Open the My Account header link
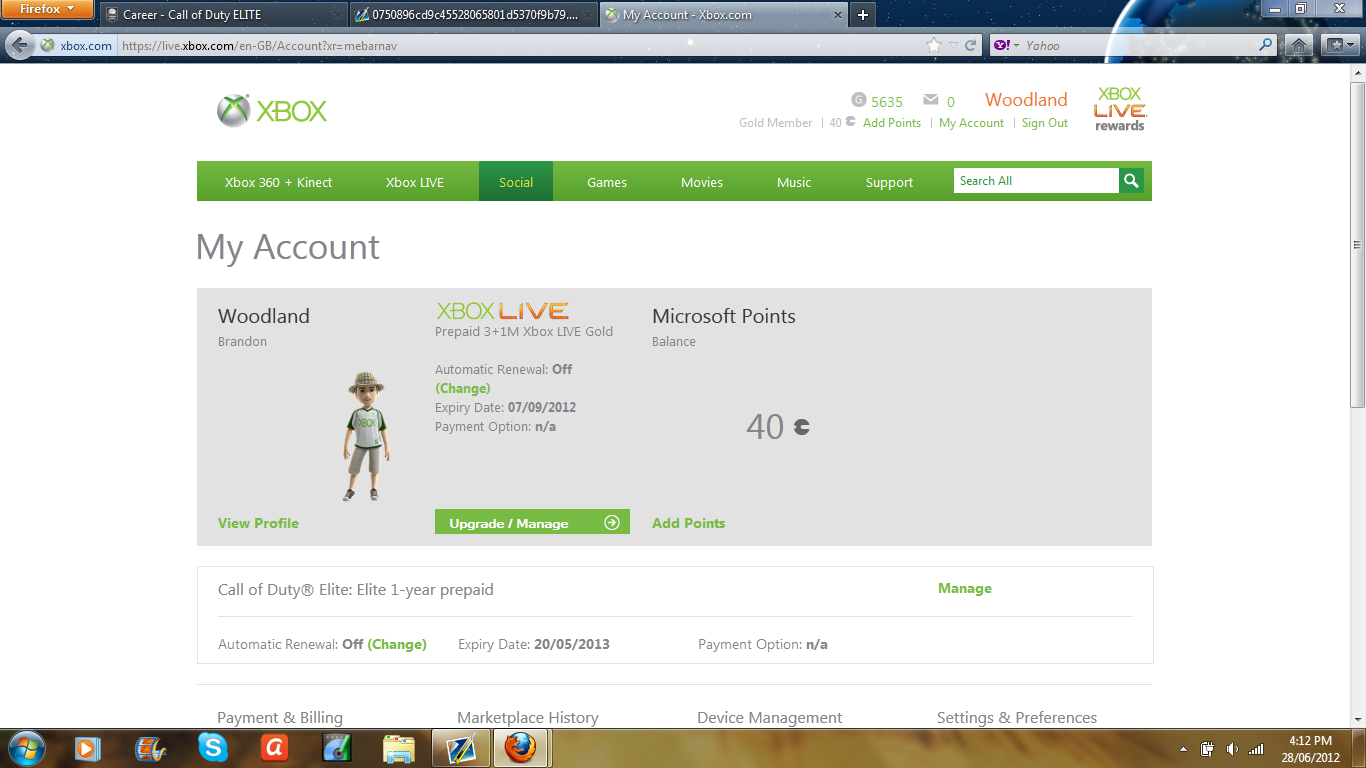 pyautogui.click(x=971, y=123)
